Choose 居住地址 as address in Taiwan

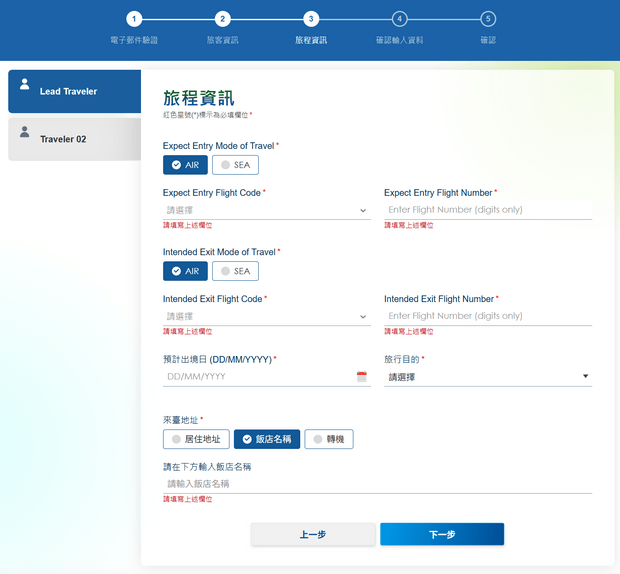(197, 439)
